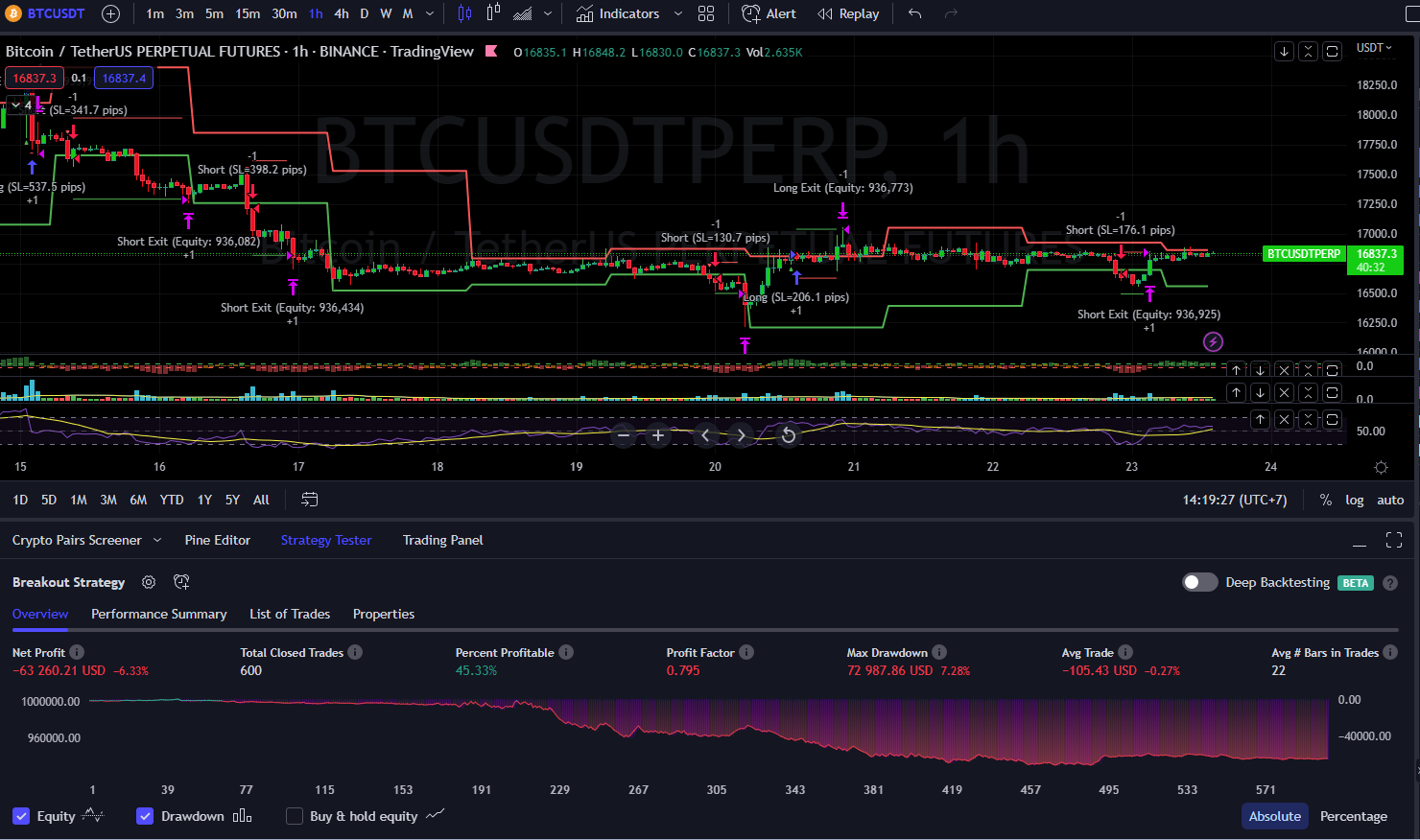Open the Indicators menu

[x=619, y=13]
